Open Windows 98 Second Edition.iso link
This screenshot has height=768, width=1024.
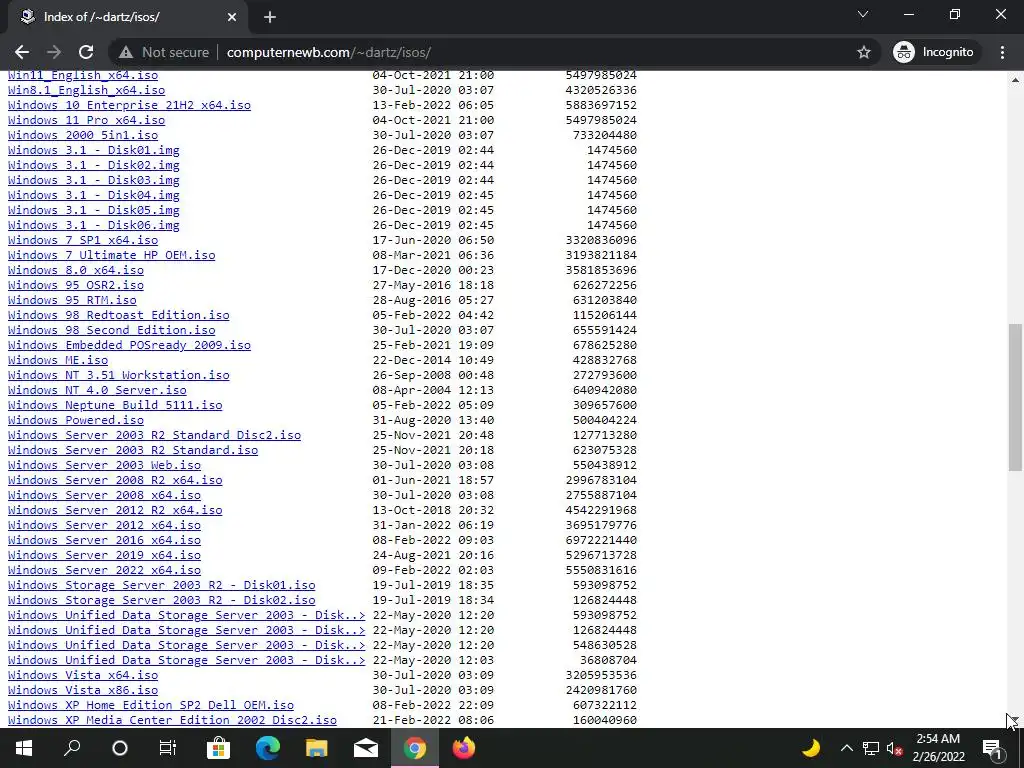(112, 330)
